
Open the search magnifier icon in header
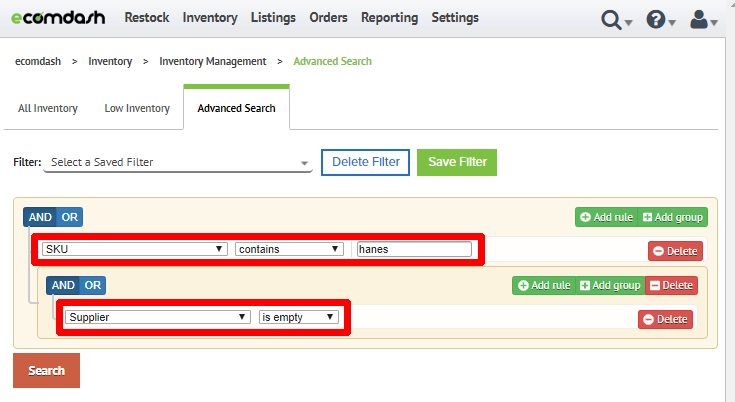tap(616, 20)
